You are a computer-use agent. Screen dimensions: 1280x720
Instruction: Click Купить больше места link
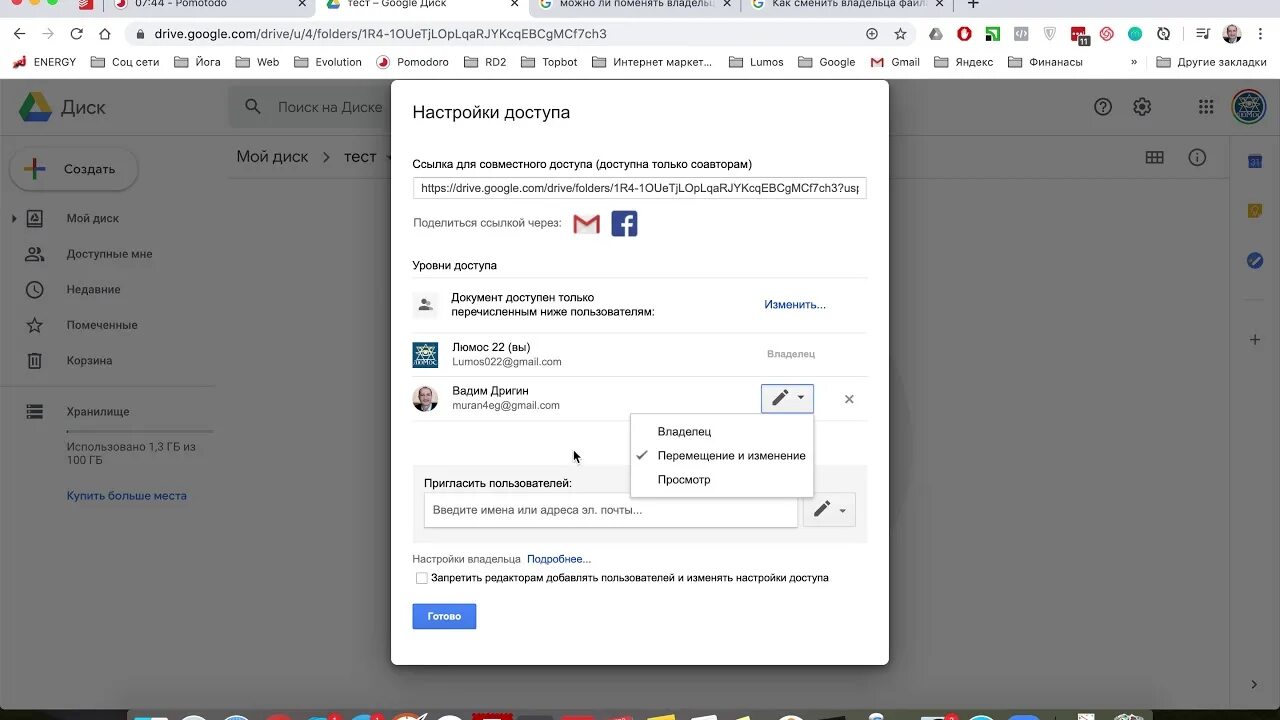pyautogui.click(x=126, y=496)
